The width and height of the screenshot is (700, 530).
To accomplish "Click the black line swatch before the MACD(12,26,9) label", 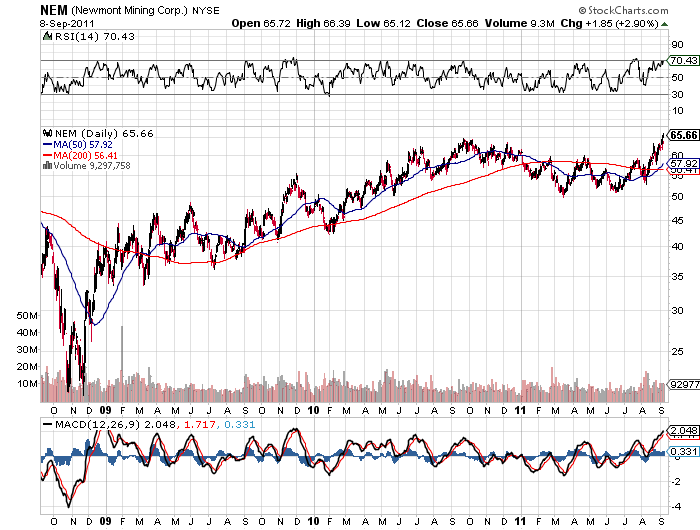I will pos(47,424).
